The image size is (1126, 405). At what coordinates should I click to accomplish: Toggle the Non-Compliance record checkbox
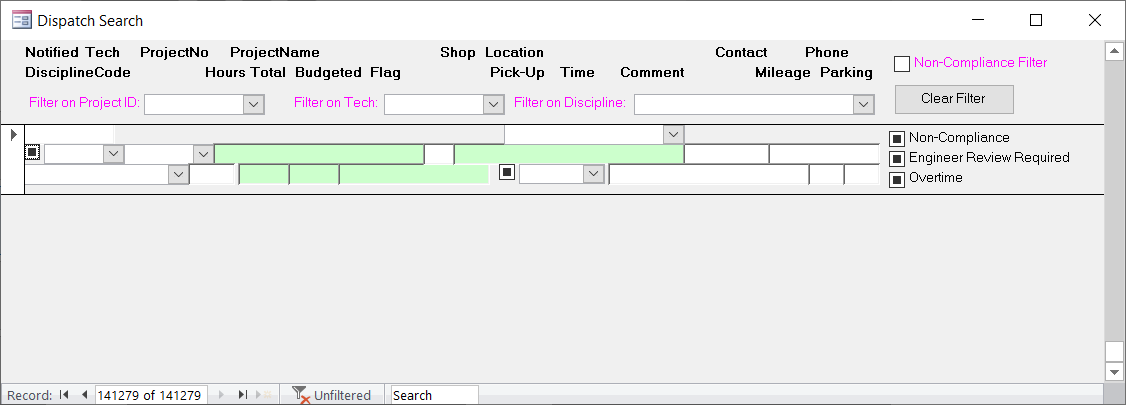[897, 138]
